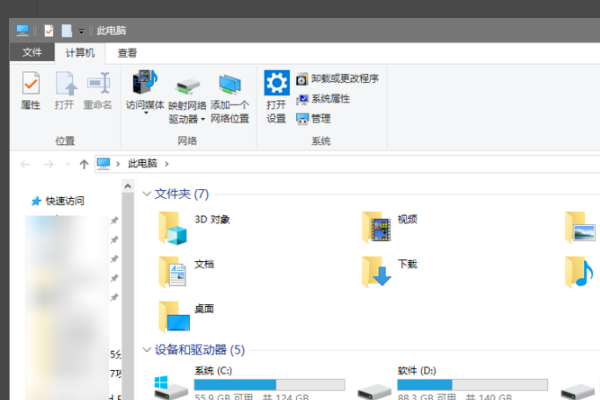600x400 pixels.
Task: Click the Properties (属性) ribbon icon
Action: (x=31, y=90)
